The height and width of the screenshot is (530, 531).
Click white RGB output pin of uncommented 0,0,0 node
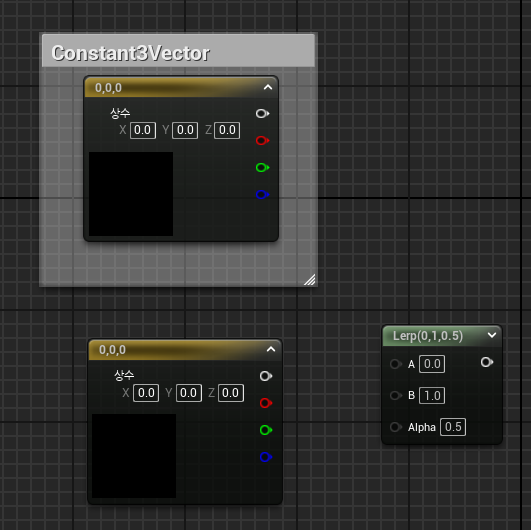pyautogui.click(x=266, y=376)
